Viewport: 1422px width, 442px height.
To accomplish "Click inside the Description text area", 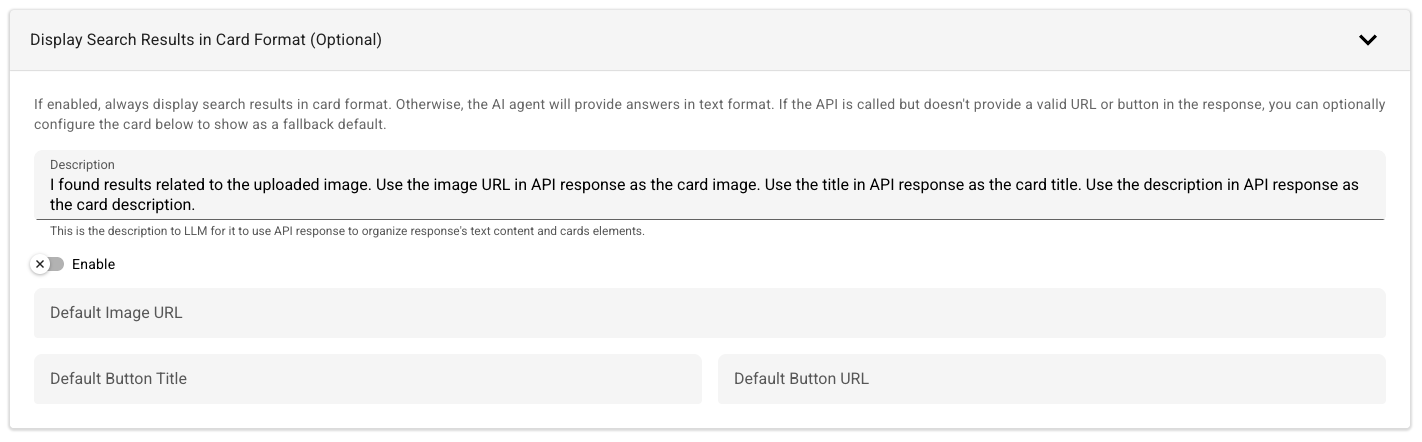I will (x=710, y=185).
